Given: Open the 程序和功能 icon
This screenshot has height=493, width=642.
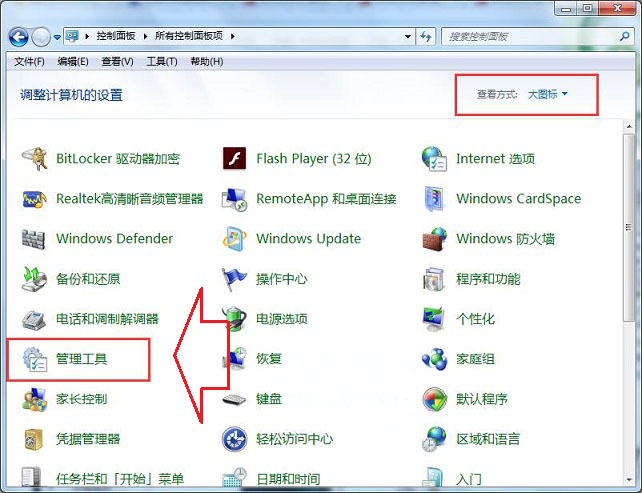Looking at the screenshot, I should point(434,279).
